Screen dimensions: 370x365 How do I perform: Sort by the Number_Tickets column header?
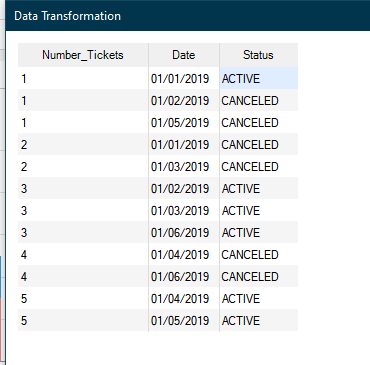[83, 55]
